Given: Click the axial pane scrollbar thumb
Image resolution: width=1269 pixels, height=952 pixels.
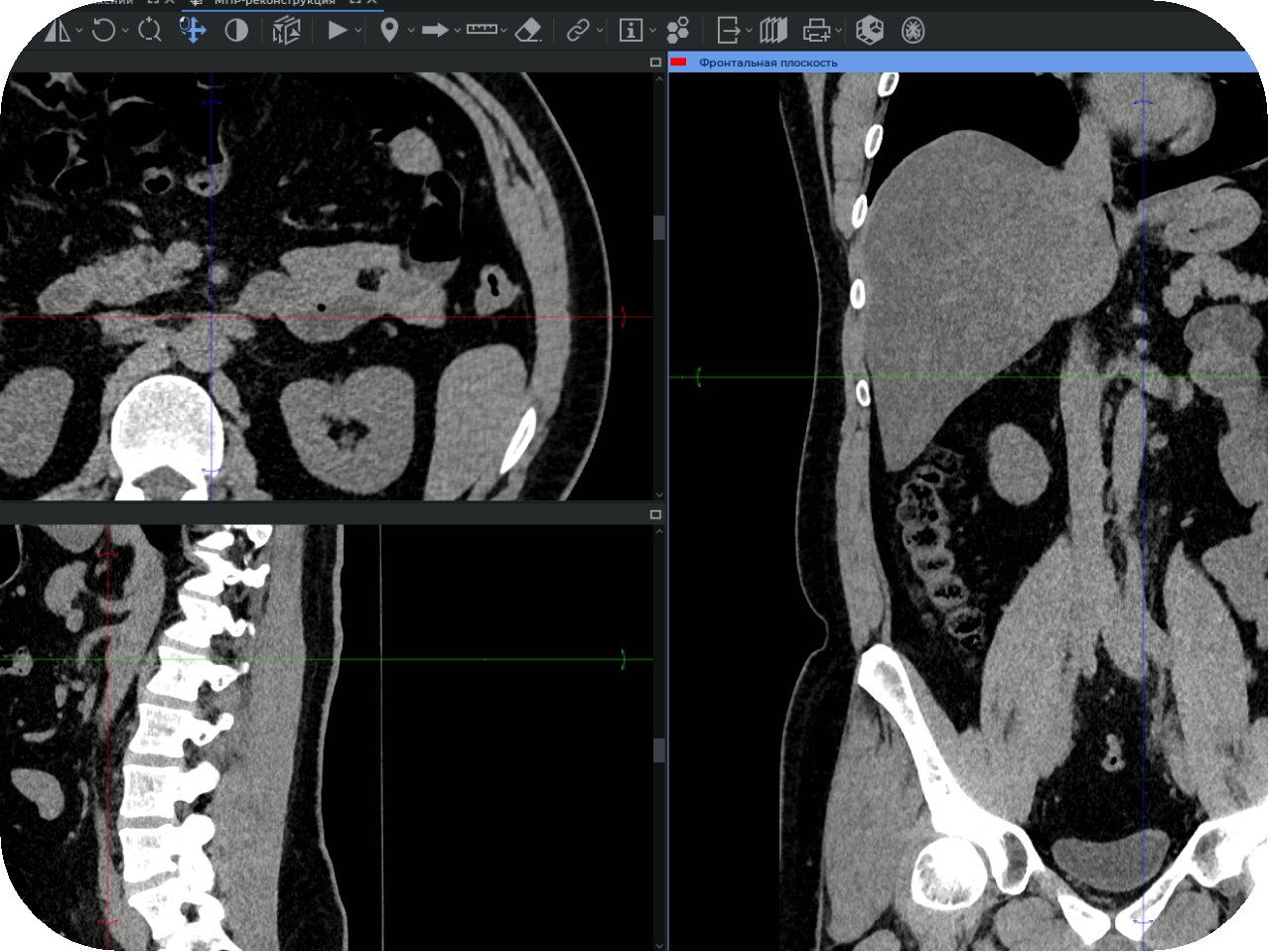Looking at the screenshot, I should (659, 227).
